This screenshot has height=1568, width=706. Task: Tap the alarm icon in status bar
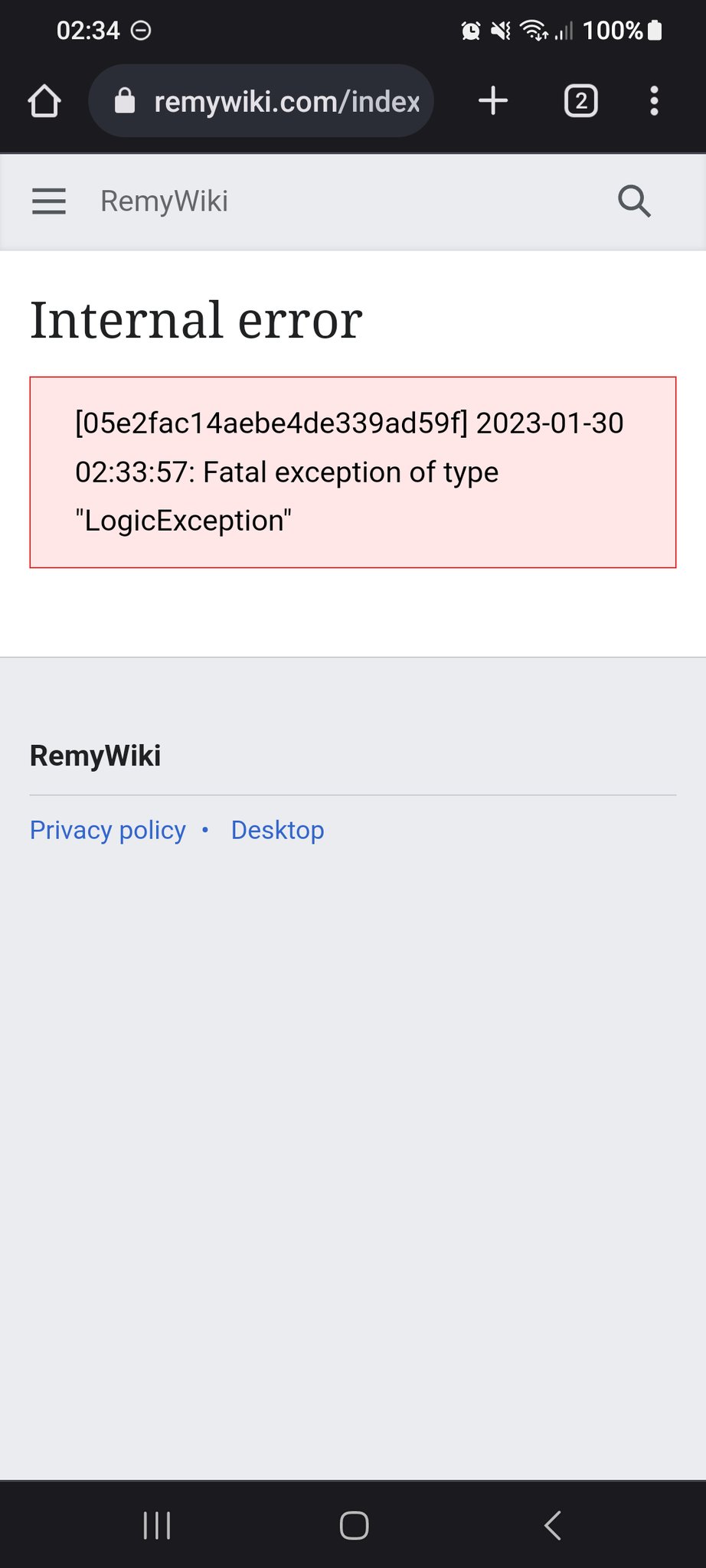tap(471, 31)
